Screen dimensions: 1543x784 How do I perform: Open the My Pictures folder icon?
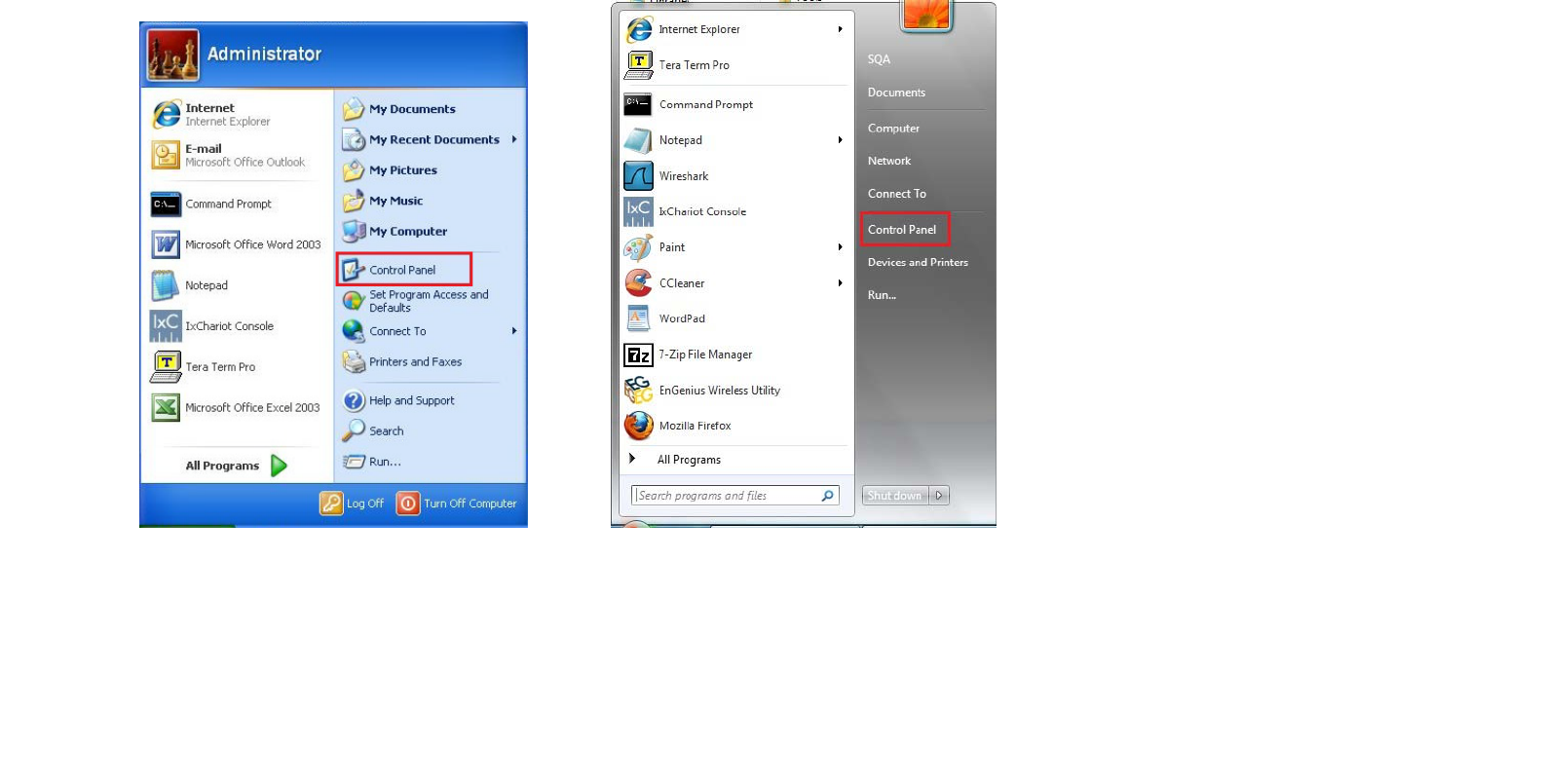pyautogui.click(x=354, y=170)
